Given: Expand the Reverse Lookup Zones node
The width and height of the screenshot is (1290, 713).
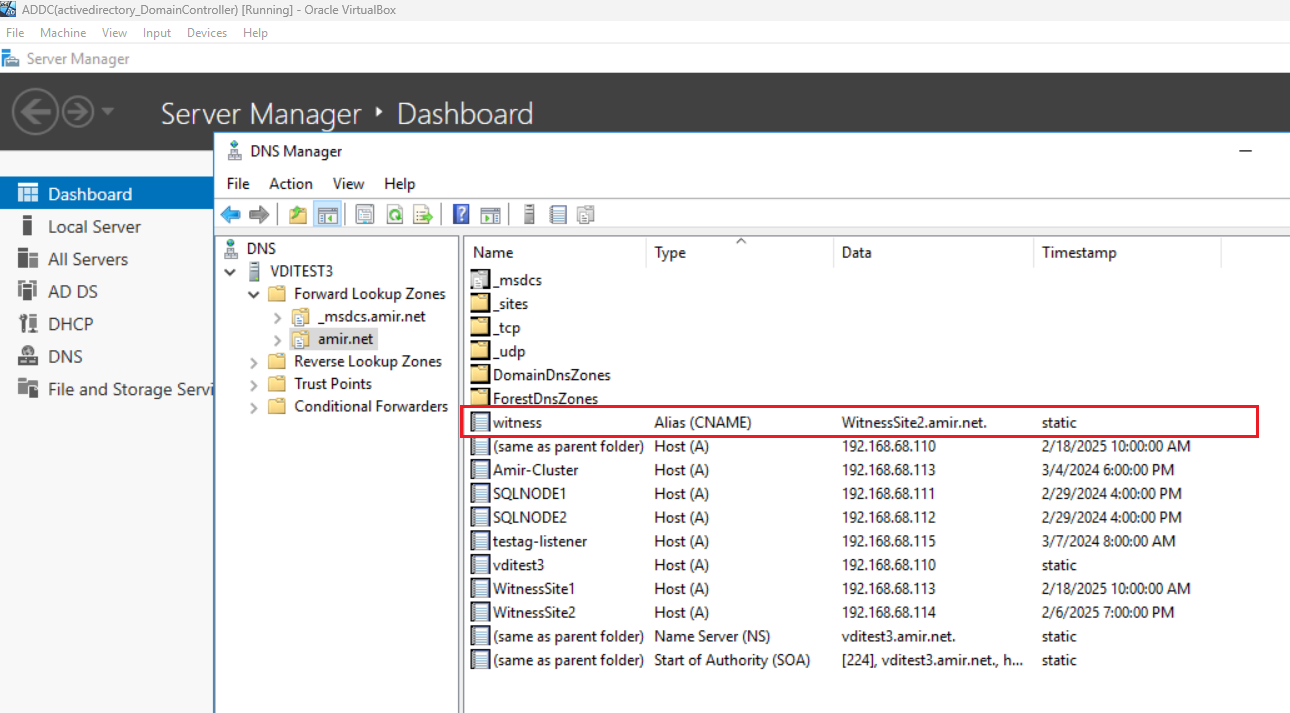Looking at the screenshot, I should 254,362.
